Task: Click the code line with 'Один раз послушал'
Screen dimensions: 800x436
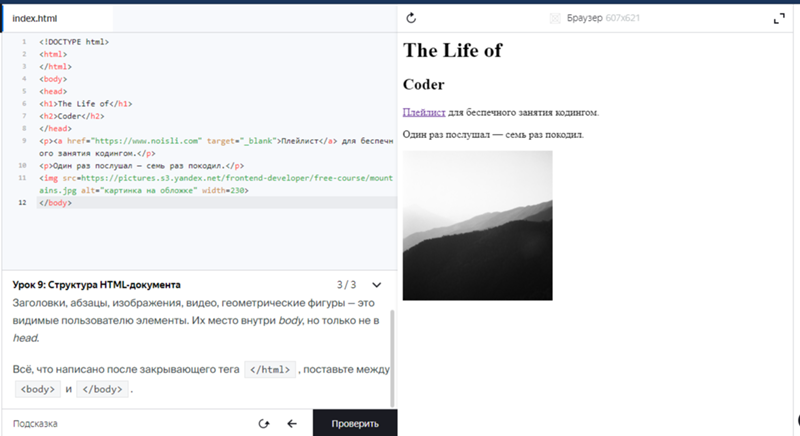Action: 142,166
